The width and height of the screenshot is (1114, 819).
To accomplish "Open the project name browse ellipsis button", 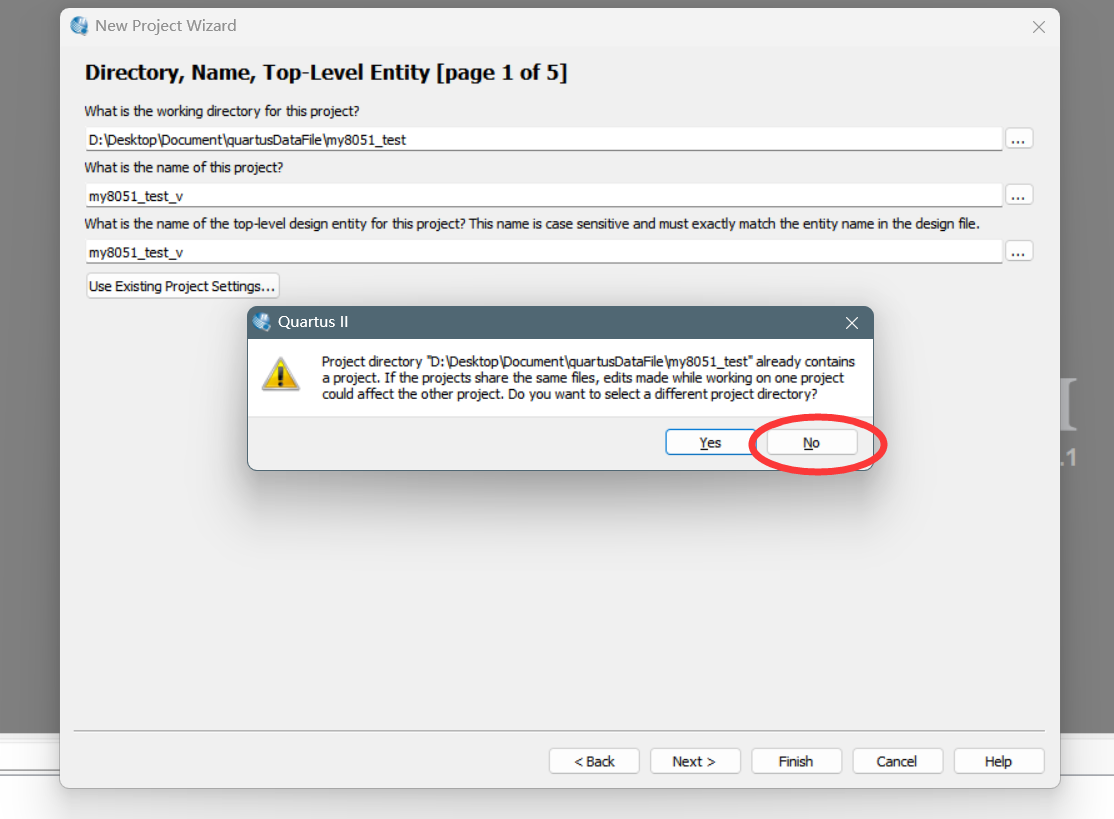I will 1018,195.
